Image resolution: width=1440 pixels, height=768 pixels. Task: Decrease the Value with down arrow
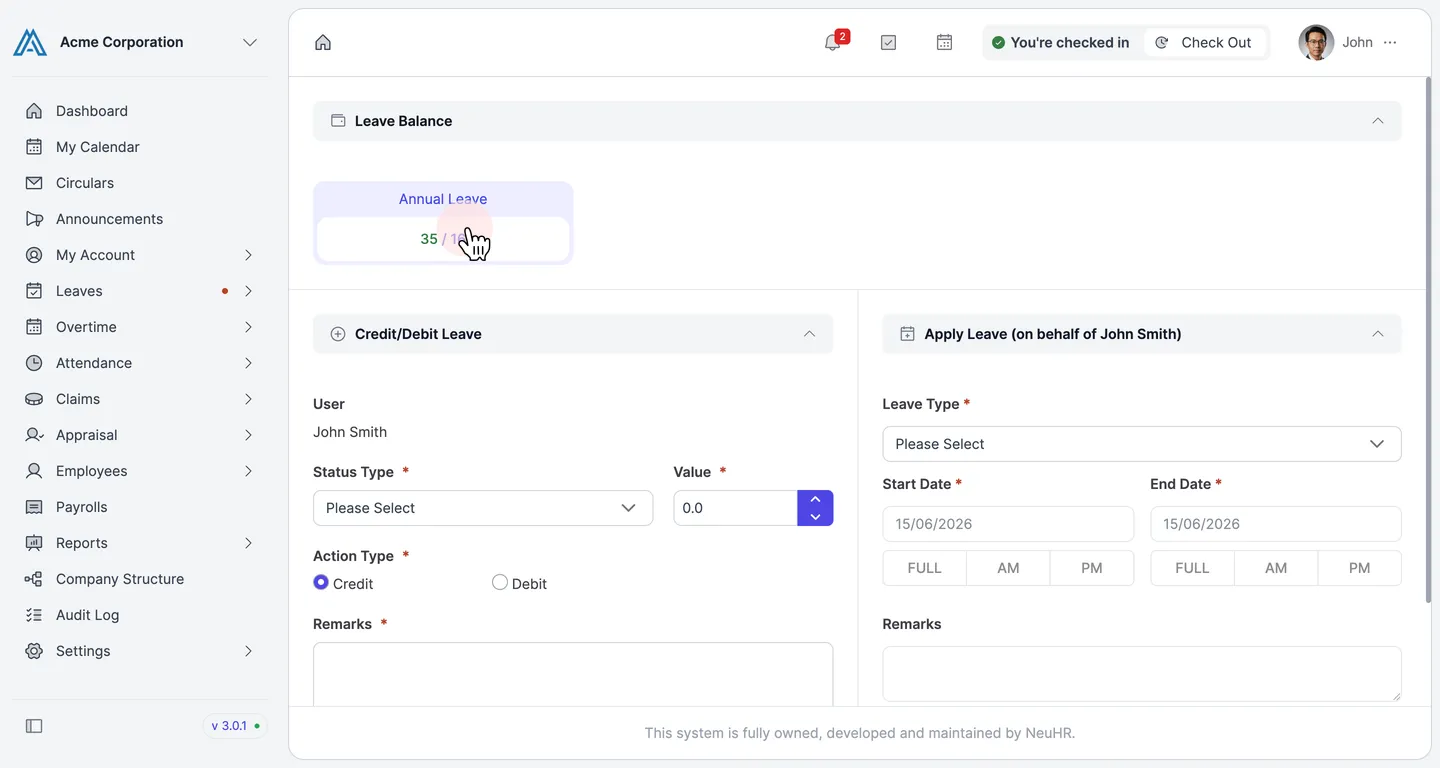815,517
